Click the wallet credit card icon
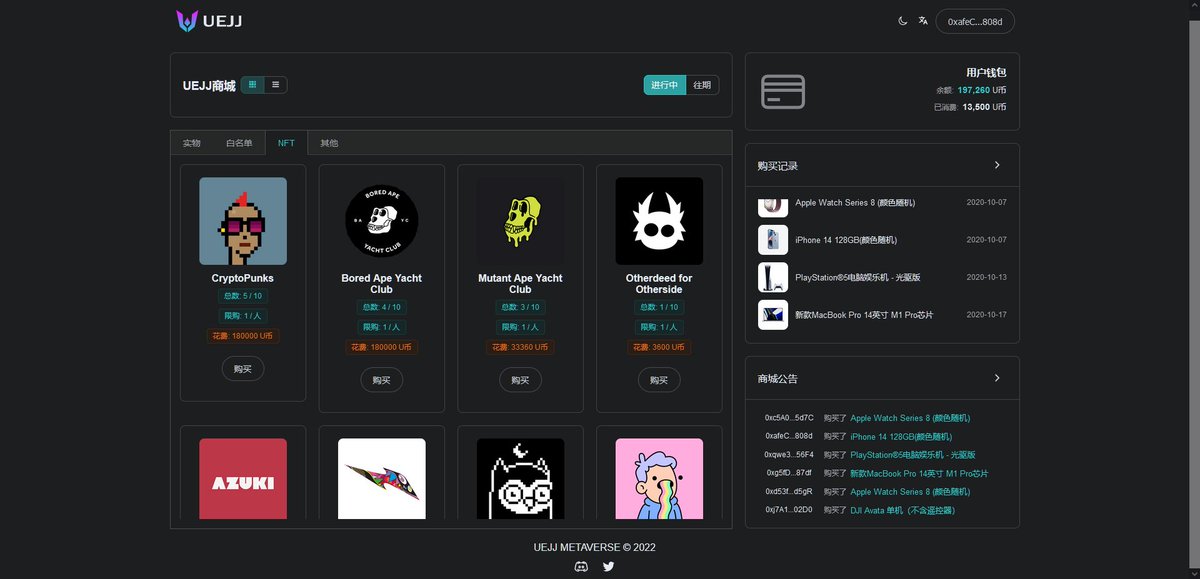This screenshot has width=1200, height=579. tap(783, 92)
